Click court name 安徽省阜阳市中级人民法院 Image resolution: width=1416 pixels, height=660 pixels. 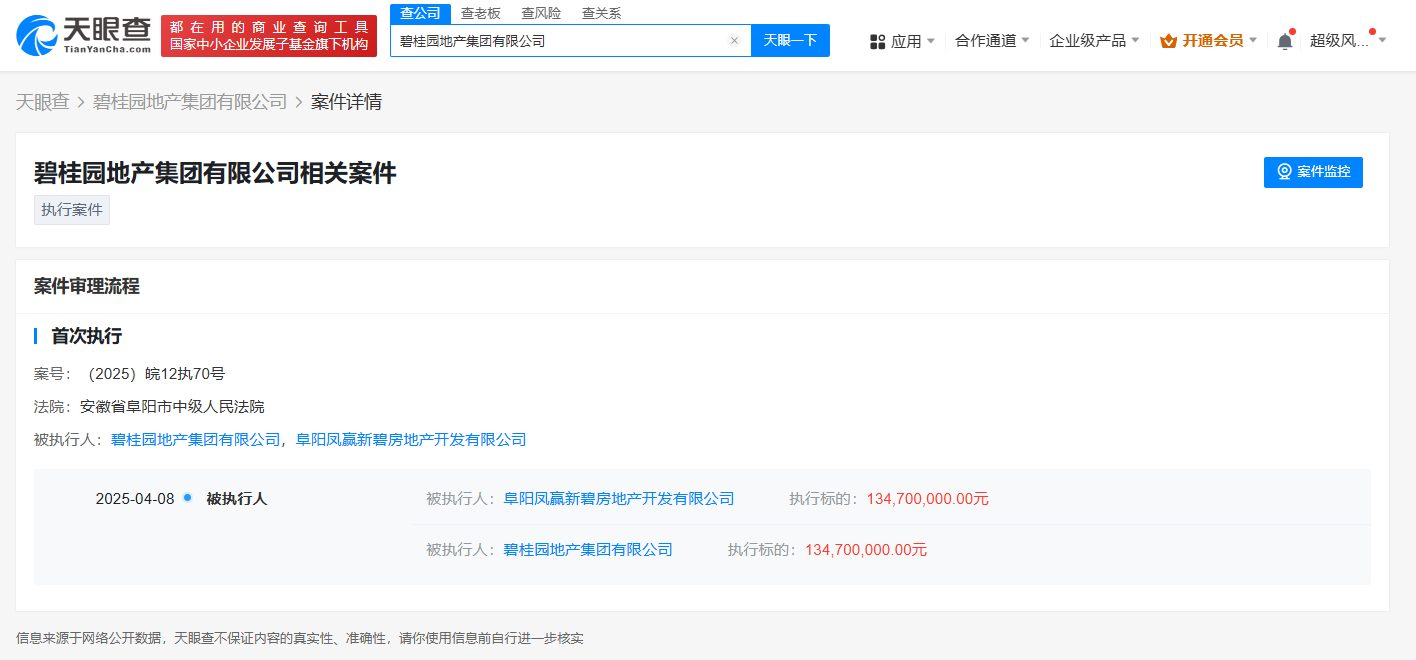[172, 407]
